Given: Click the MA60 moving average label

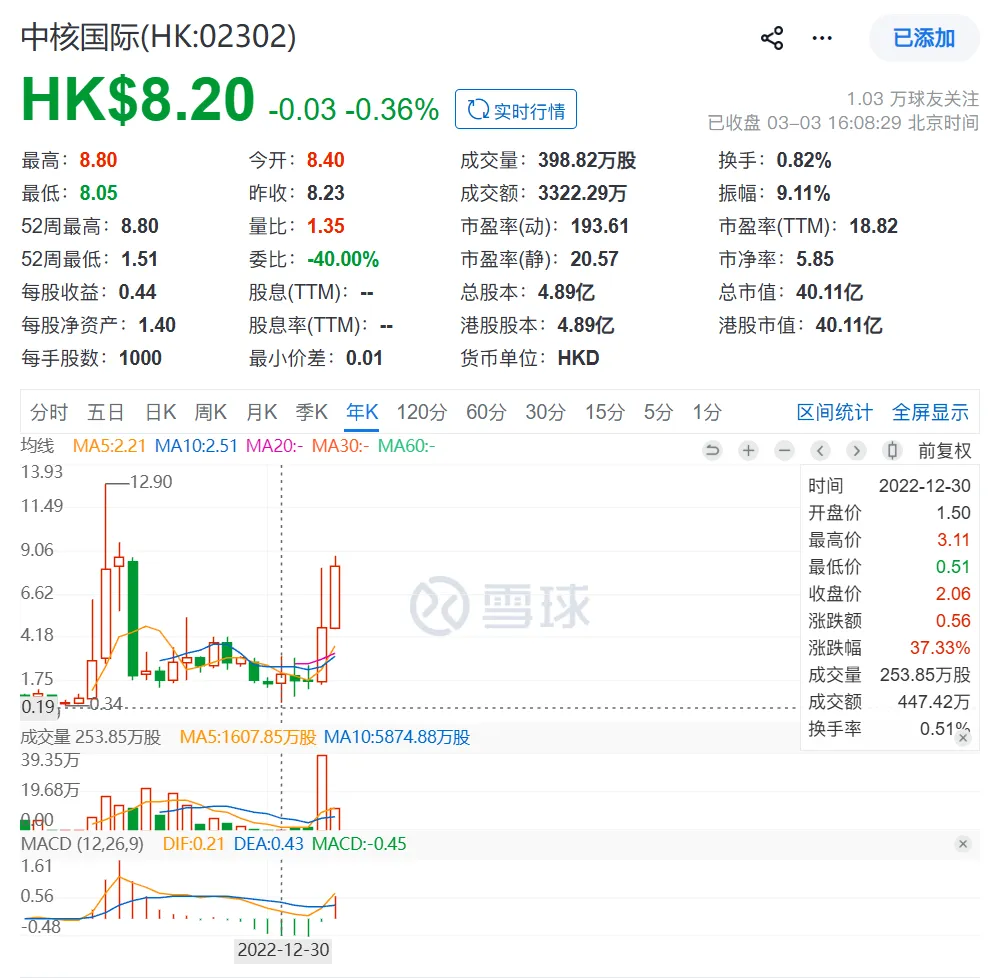Looking at the screenshot, I should pyautogui.click(x=406, y=446).
